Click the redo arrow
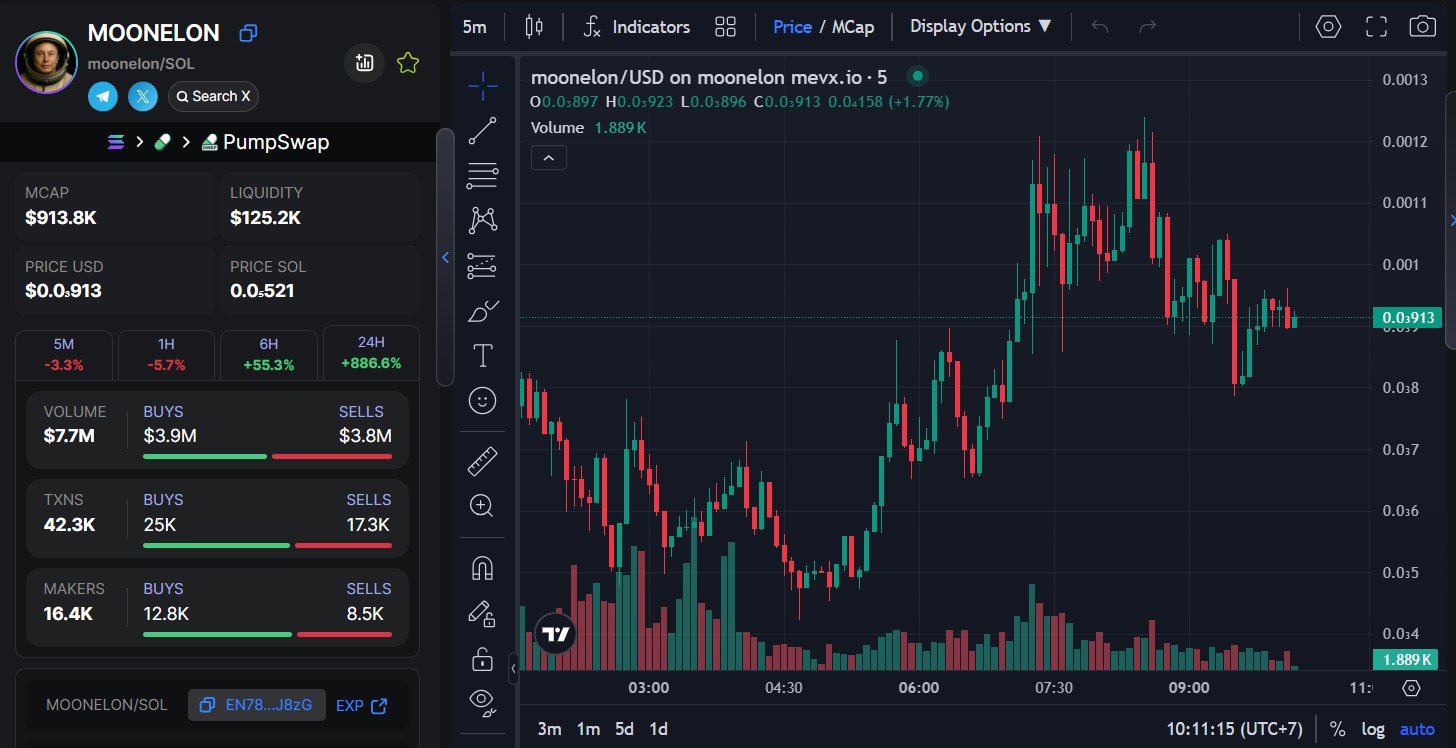This screenshot has width=1456, height=748. 1147,27
